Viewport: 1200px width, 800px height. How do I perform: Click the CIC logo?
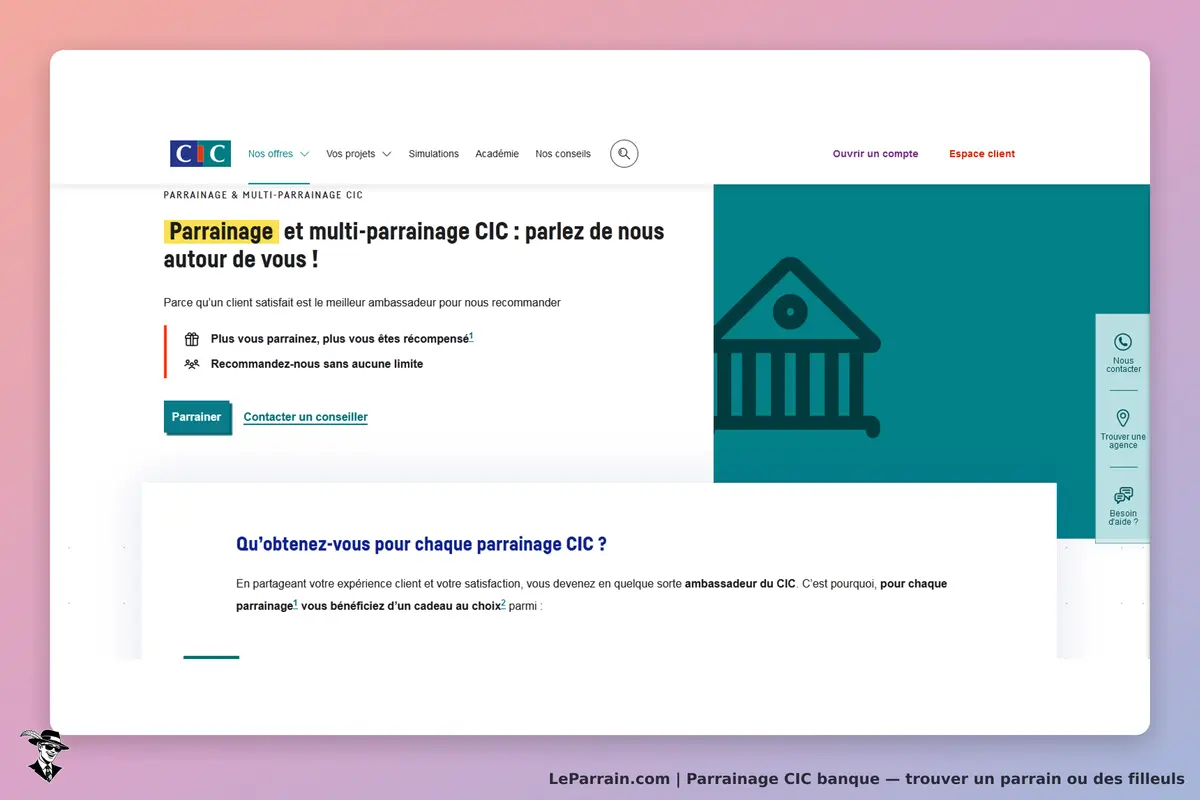(200, 154)
